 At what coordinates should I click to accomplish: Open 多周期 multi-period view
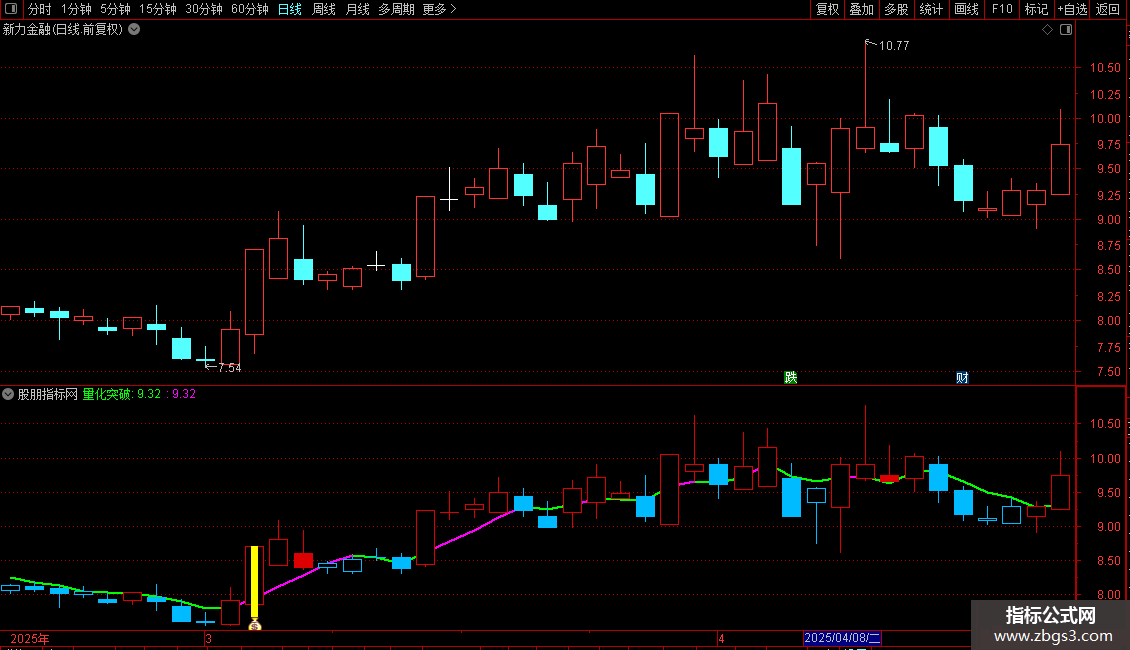click(396, 9)
